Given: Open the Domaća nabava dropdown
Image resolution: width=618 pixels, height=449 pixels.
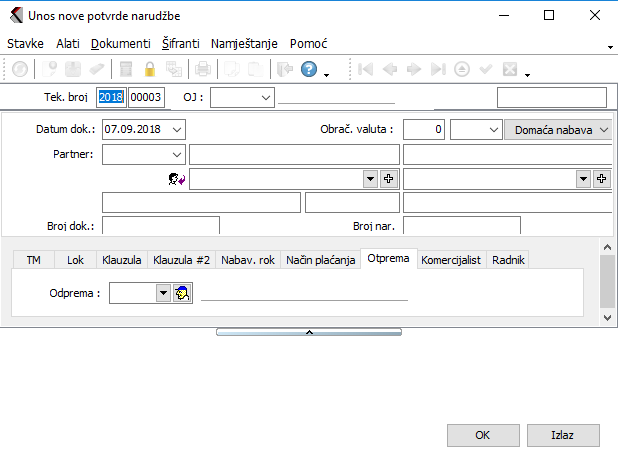Looking at the screenshot, I should 602,129.
